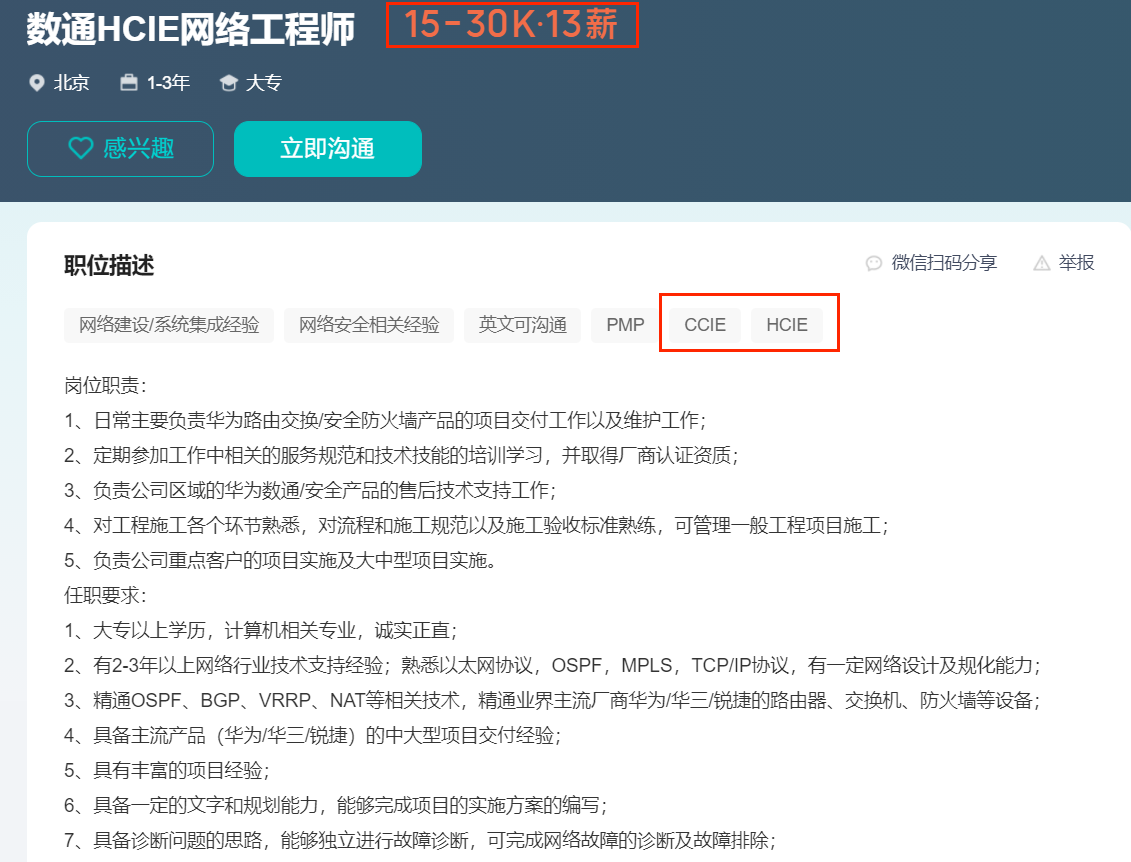Click the briefcase icon beside 1-3年

click(128, 82)
